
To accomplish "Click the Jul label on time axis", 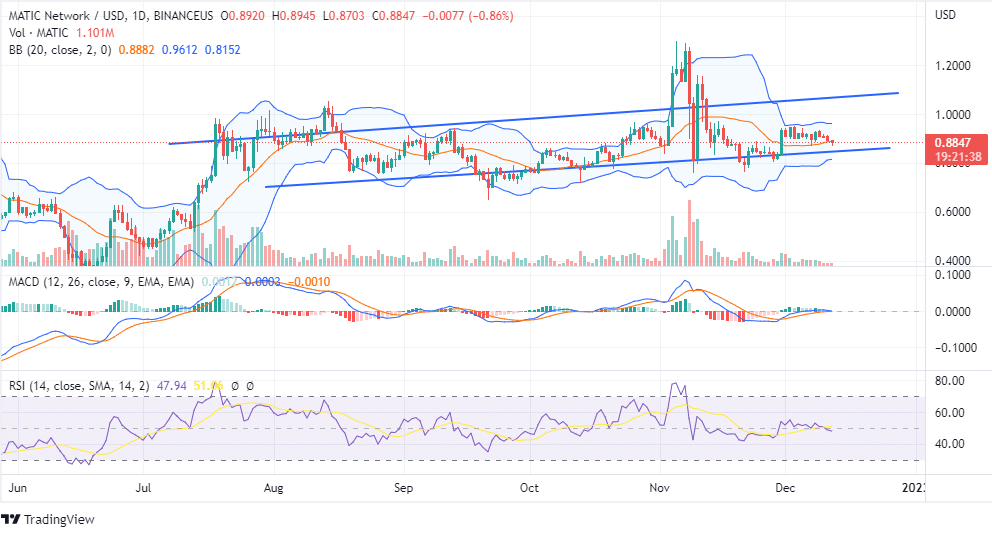I will pyautogui.click(x=144, y=488).
